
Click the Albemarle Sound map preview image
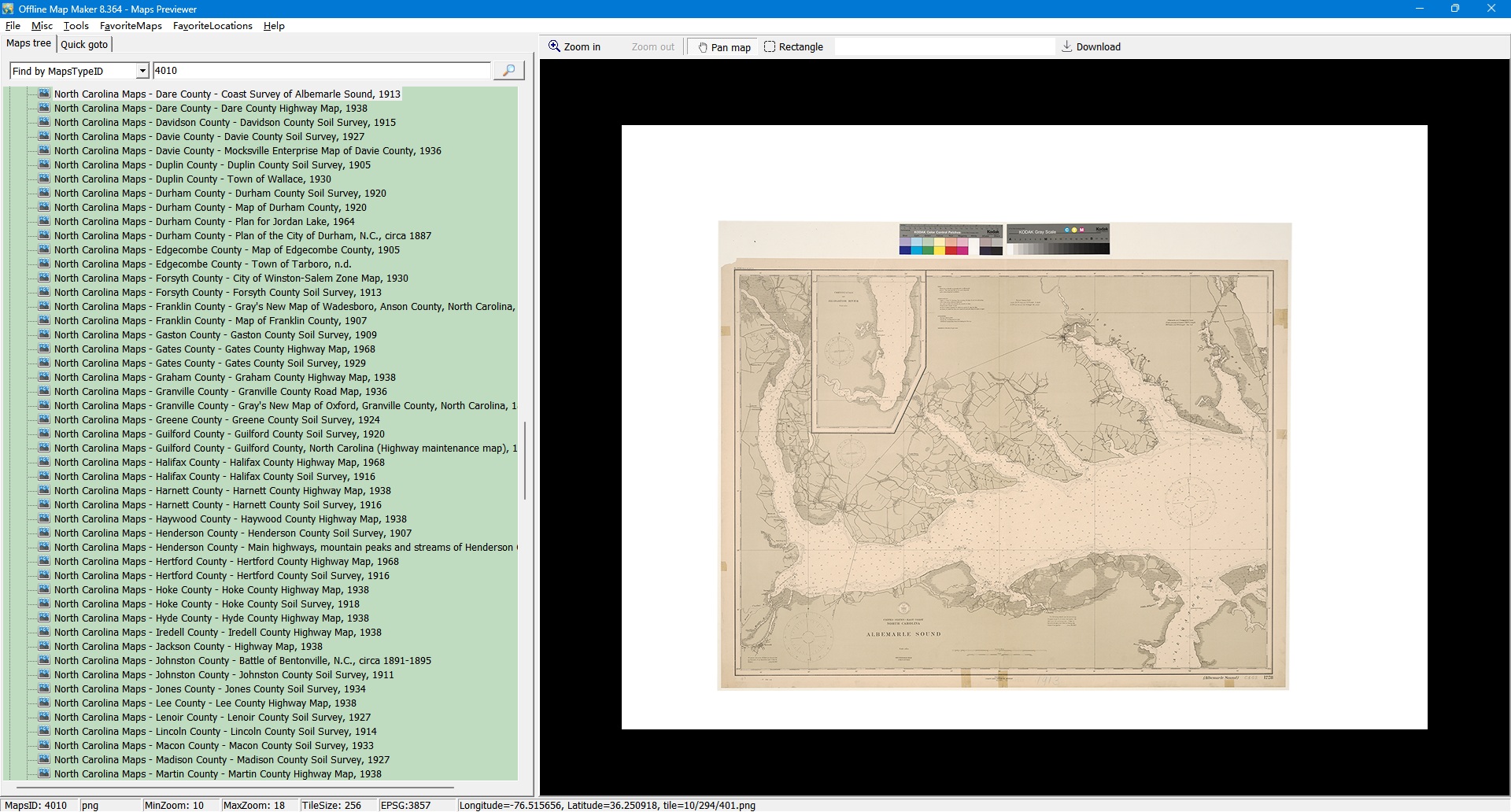[1004, 456]
